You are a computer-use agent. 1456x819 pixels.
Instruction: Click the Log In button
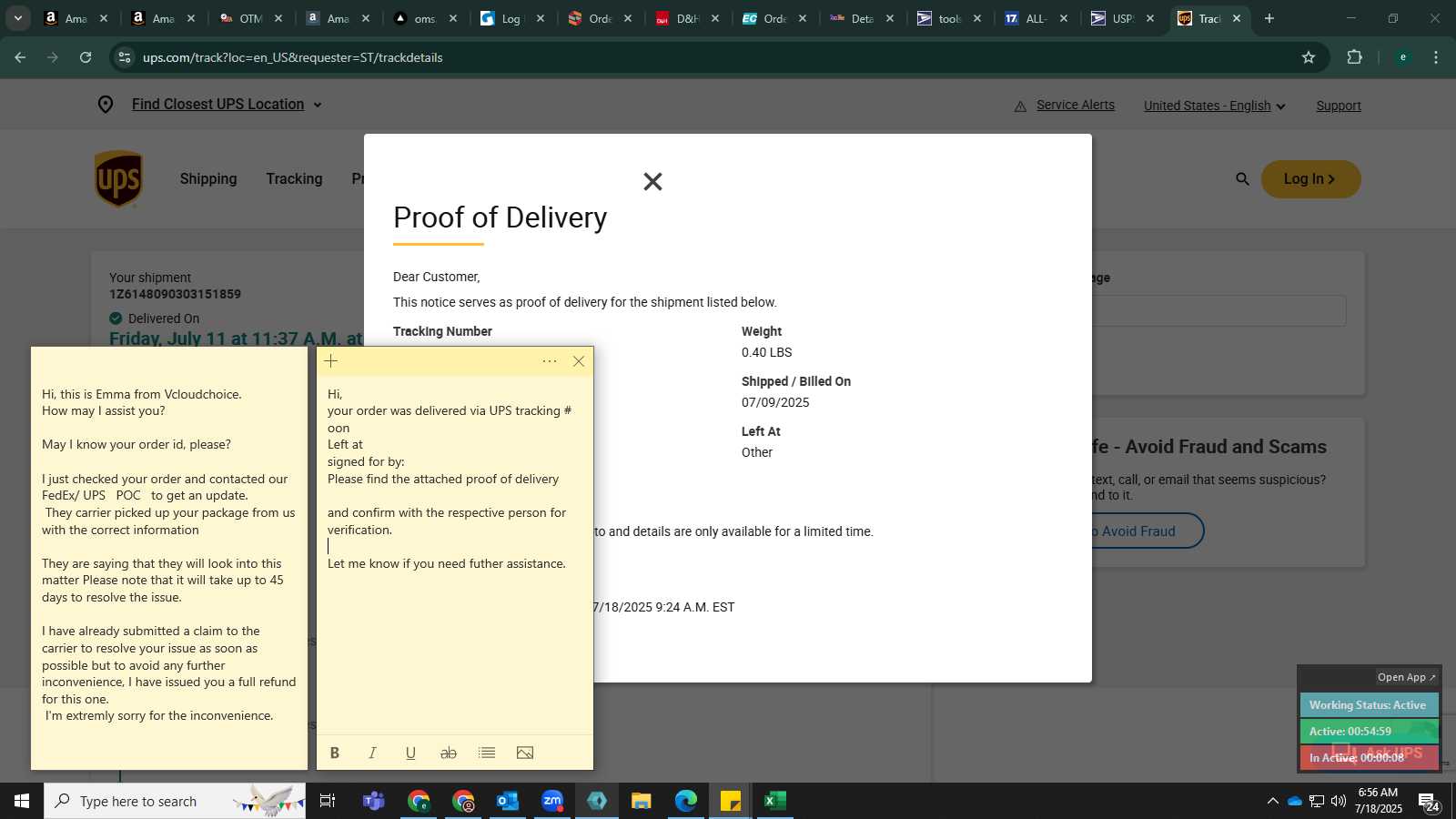point(1310,179)
